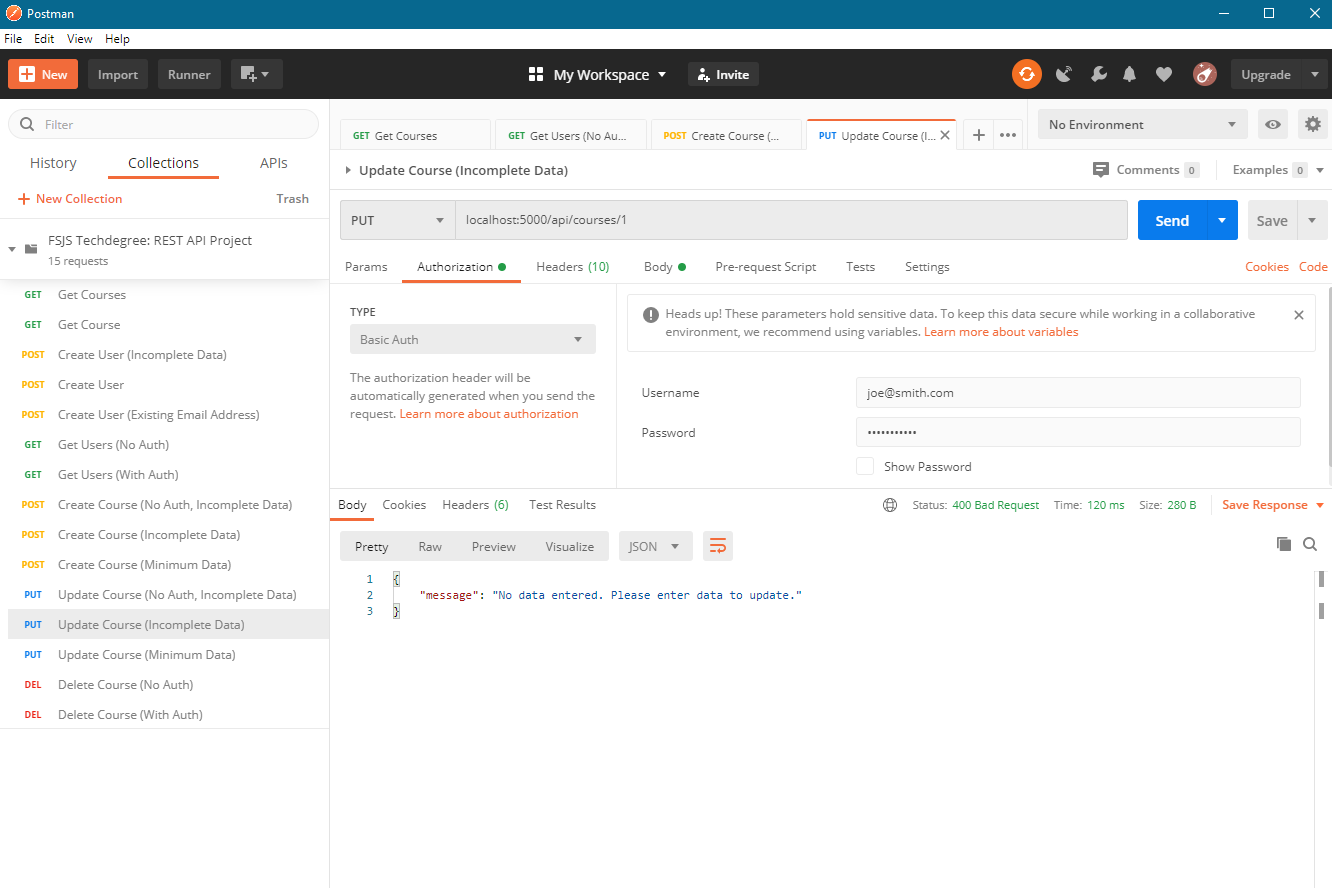The width and height of the screenshot is (1332, 888).
Task: Switch to the Headers tab
Action: pos(572,267)
